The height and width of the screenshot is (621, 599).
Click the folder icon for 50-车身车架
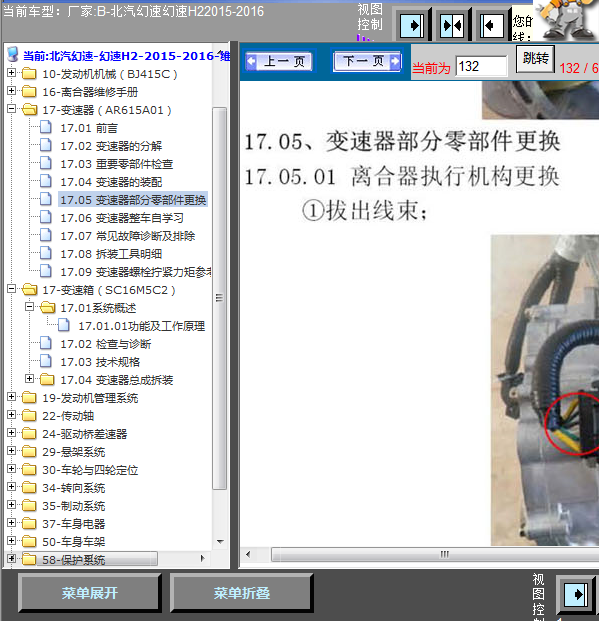pyautogui.click(x=29, y=541)
